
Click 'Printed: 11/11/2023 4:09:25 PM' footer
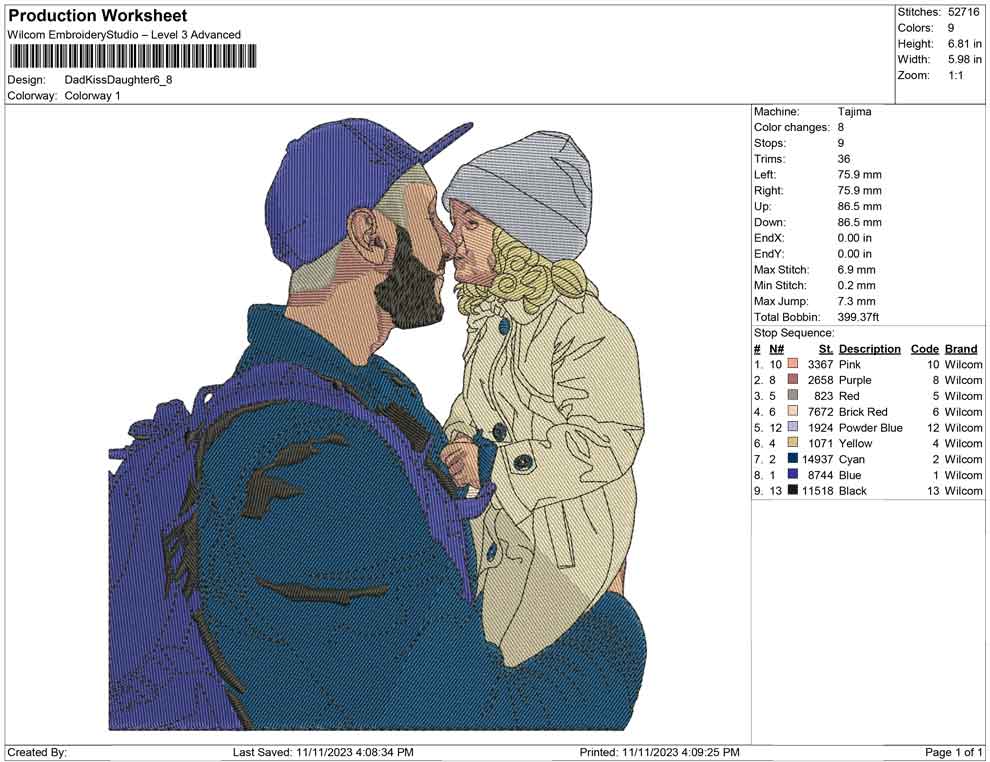tap(659, 752)
